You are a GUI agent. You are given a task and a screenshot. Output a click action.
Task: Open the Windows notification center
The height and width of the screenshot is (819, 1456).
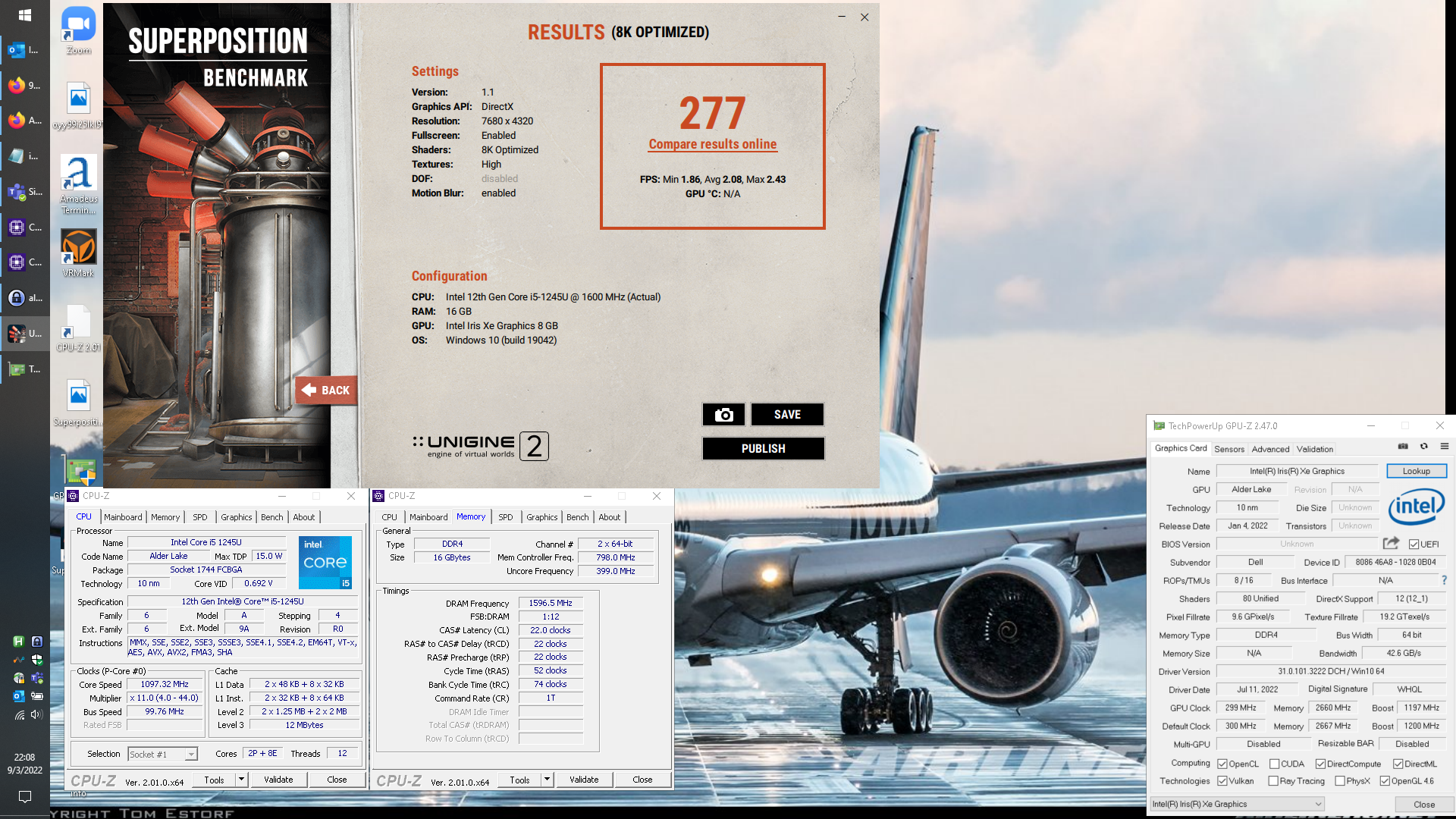[24, 797]
